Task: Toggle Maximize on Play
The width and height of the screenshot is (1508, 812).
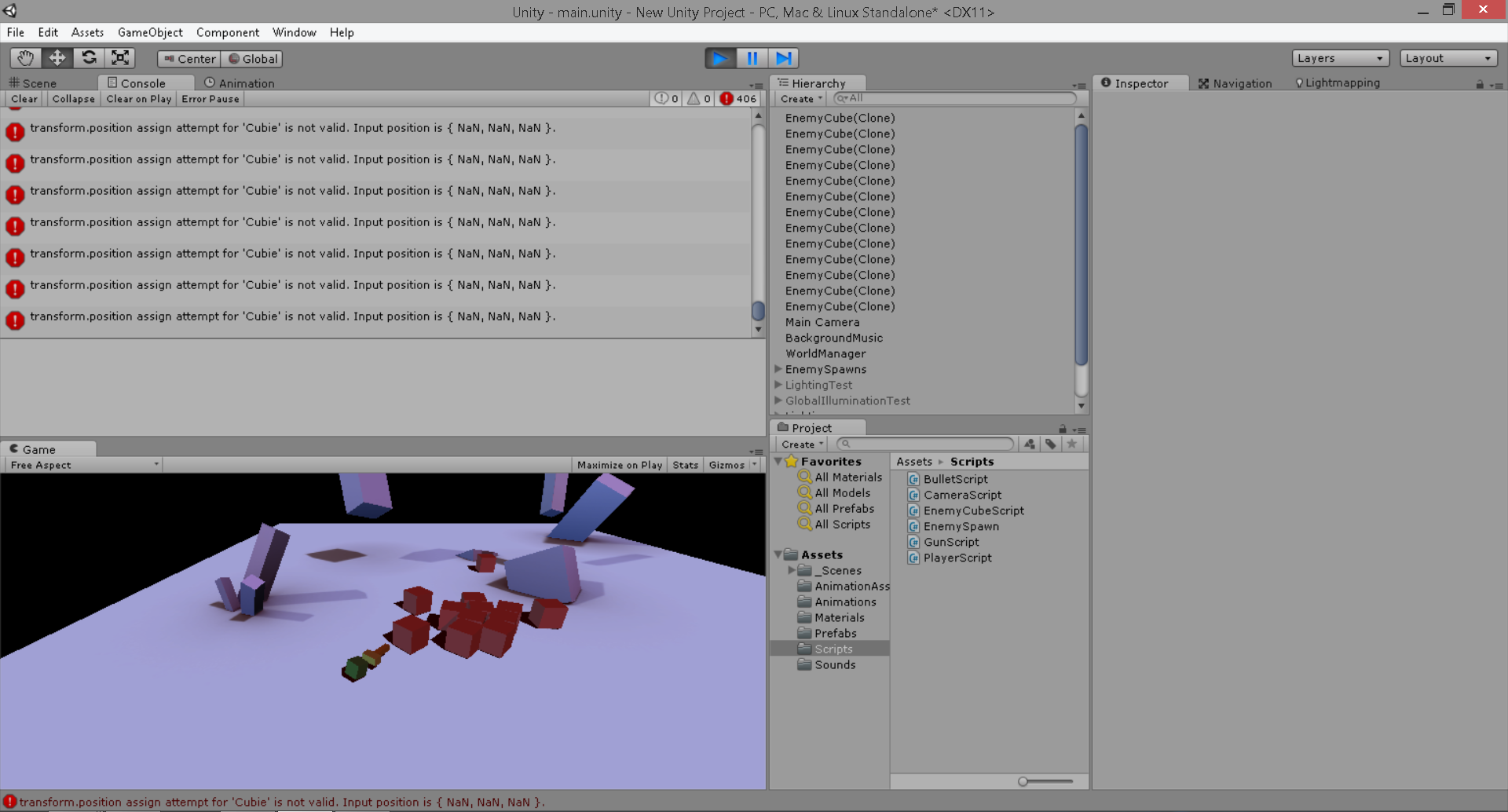Action: [619, 465]
